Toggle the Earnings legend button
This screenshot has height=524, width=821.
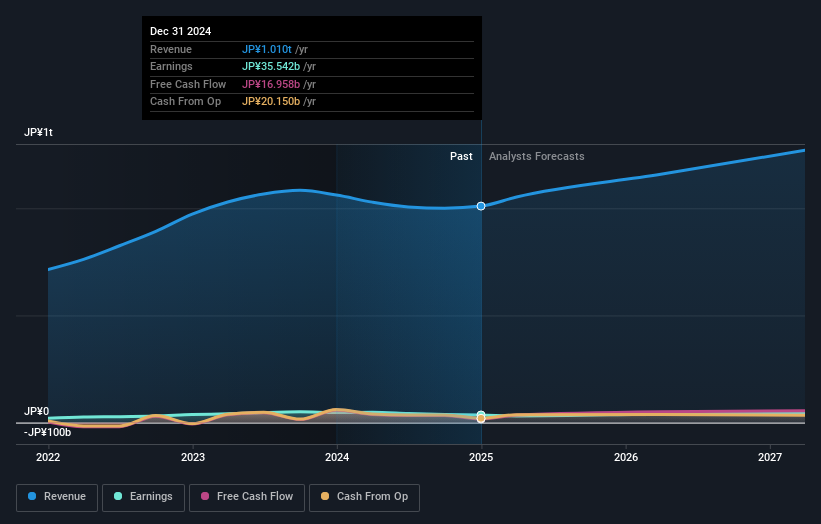pyautogui.click(x=143, y=497)
